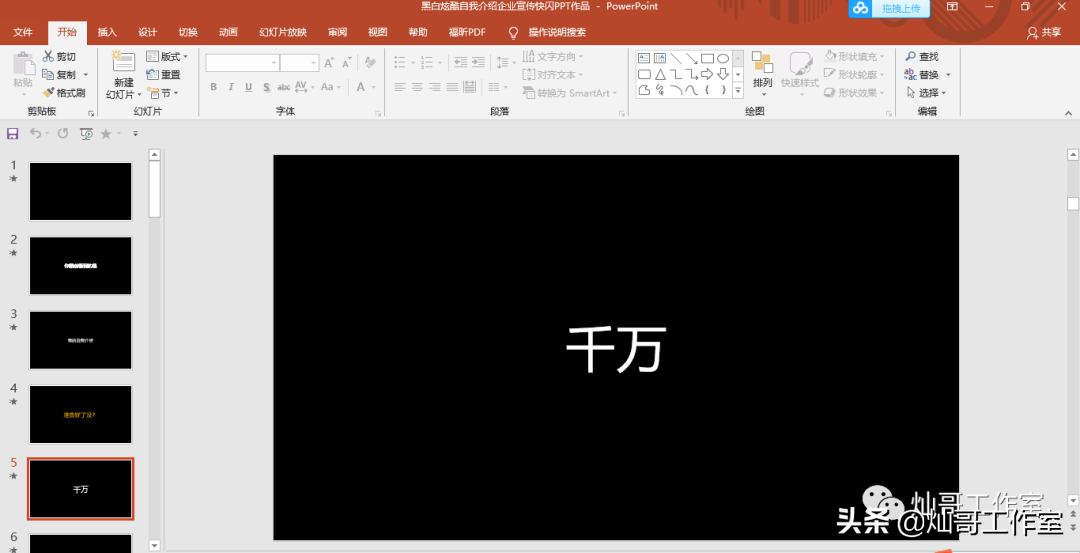Screen dimensions: 1080x553
Task: Open the Replace (替换) dropdown arrow
Action: [948, 74]
